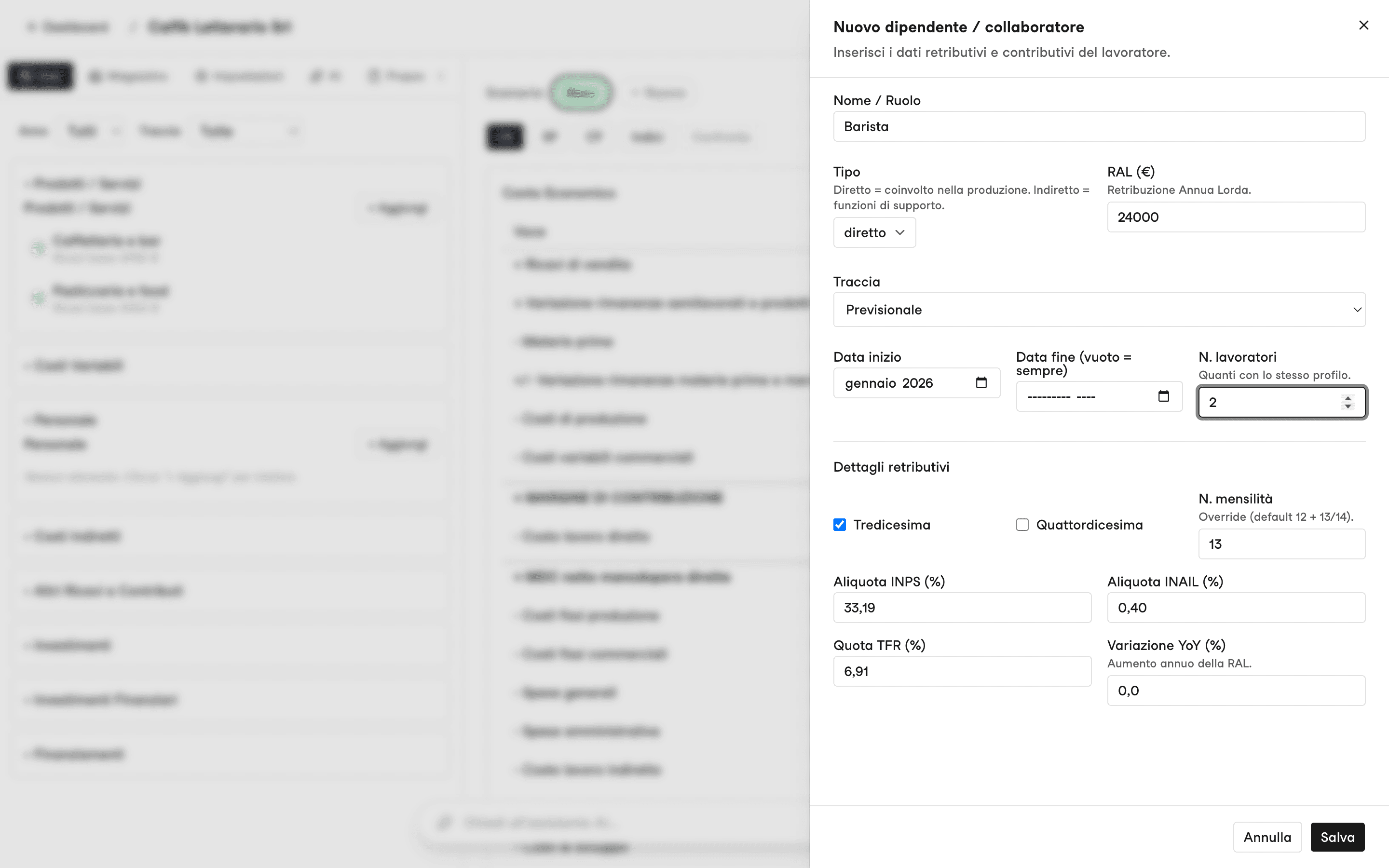1389x868 pixels.
Task: Close the Nuovo dipendente panel
Action: tap(1364, 25)
